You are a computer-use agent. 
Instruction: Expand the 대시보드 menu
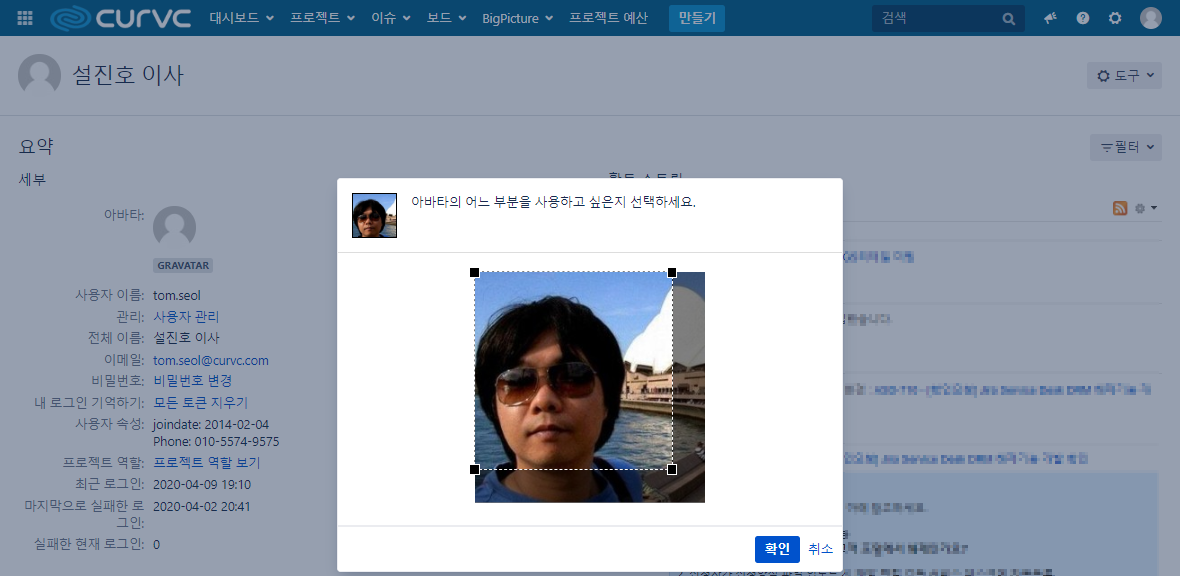242,18
